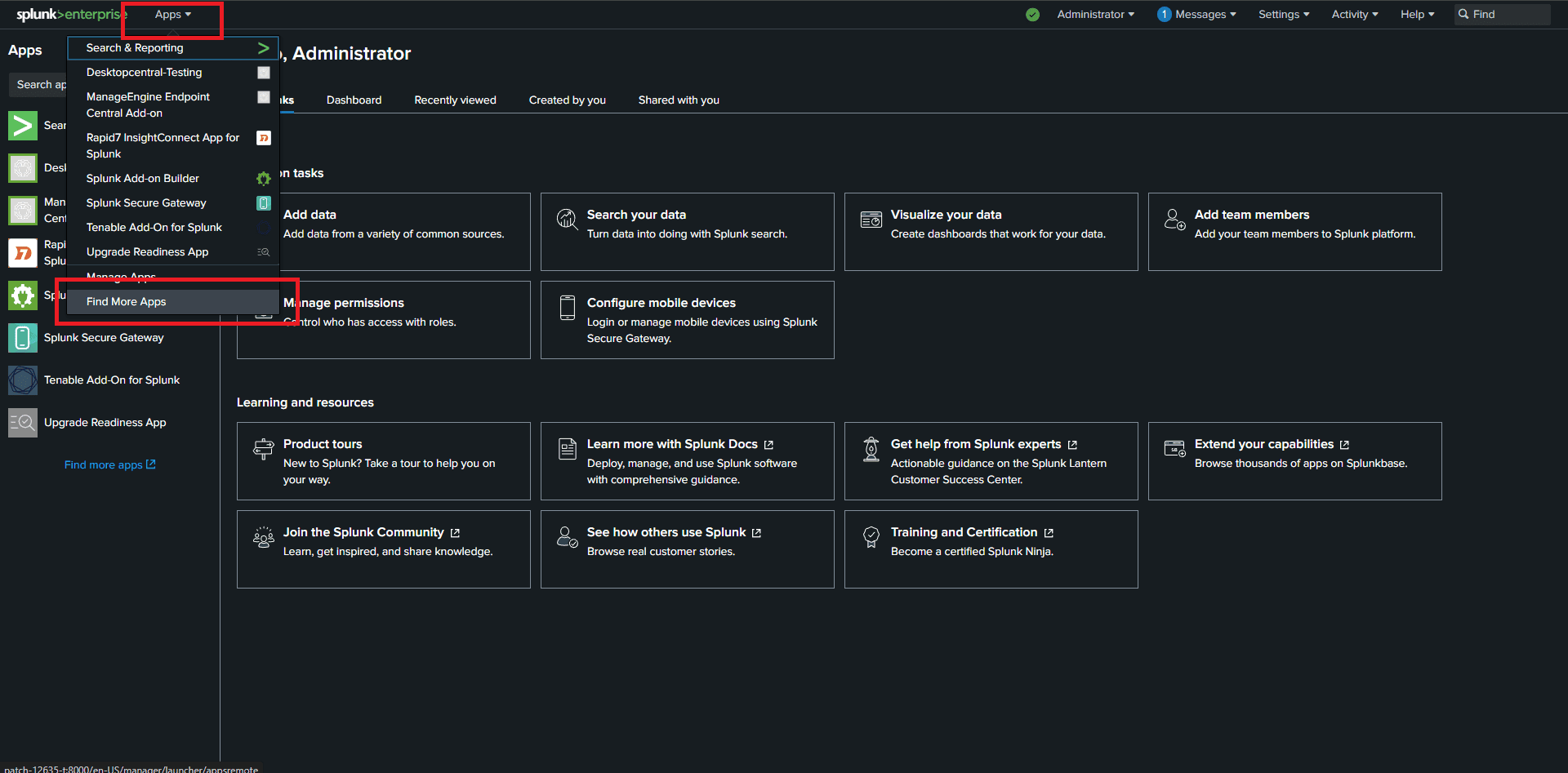
Task: Open Learn more with Splunk Docs
Action: [687, 461]
